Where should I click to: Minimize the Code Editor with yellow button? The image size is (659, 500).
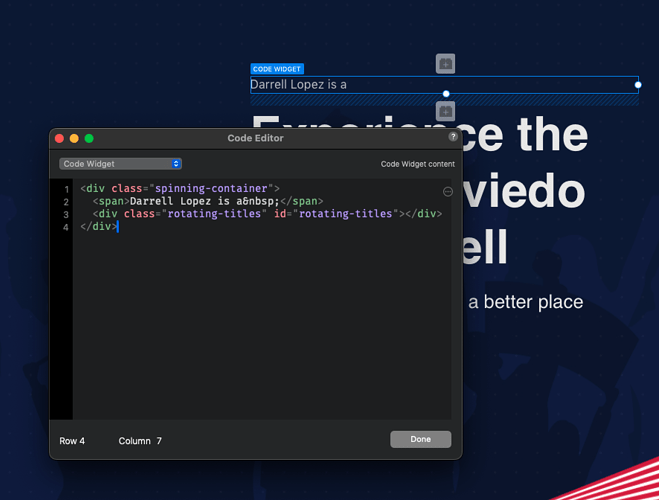tap(74, 138)
